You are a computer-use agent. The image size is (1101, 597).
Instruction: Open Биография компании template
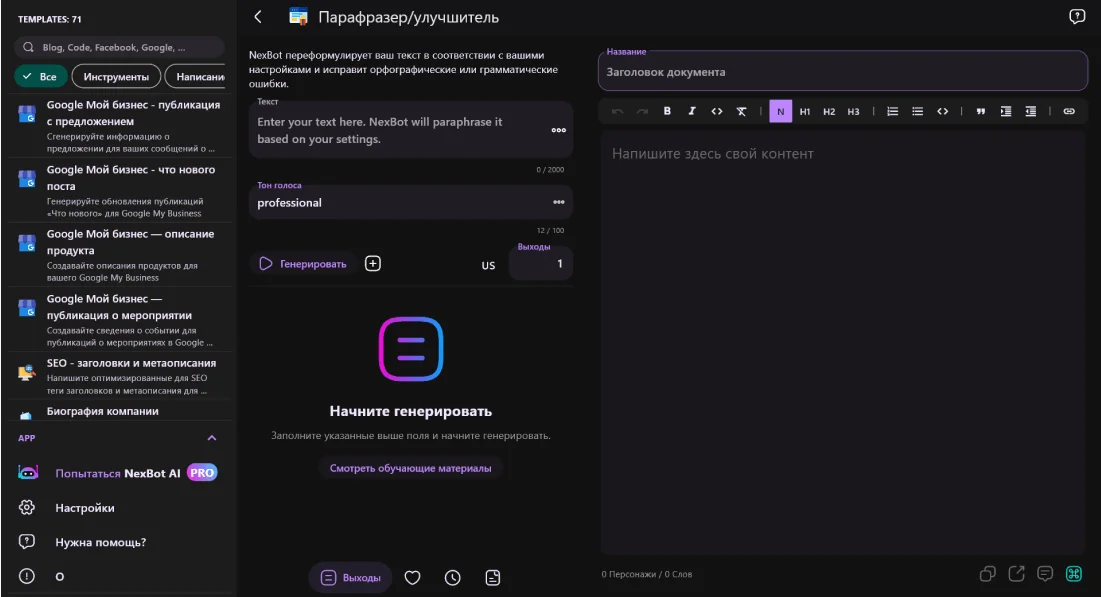pos(121,411)
